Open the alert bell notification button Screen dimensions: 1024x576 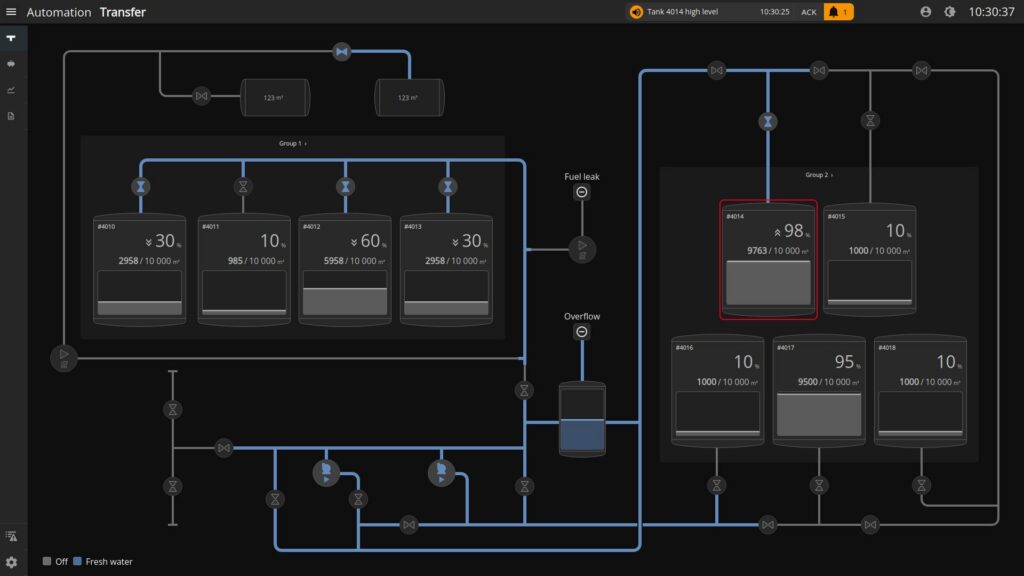click(x=839, y=12)
